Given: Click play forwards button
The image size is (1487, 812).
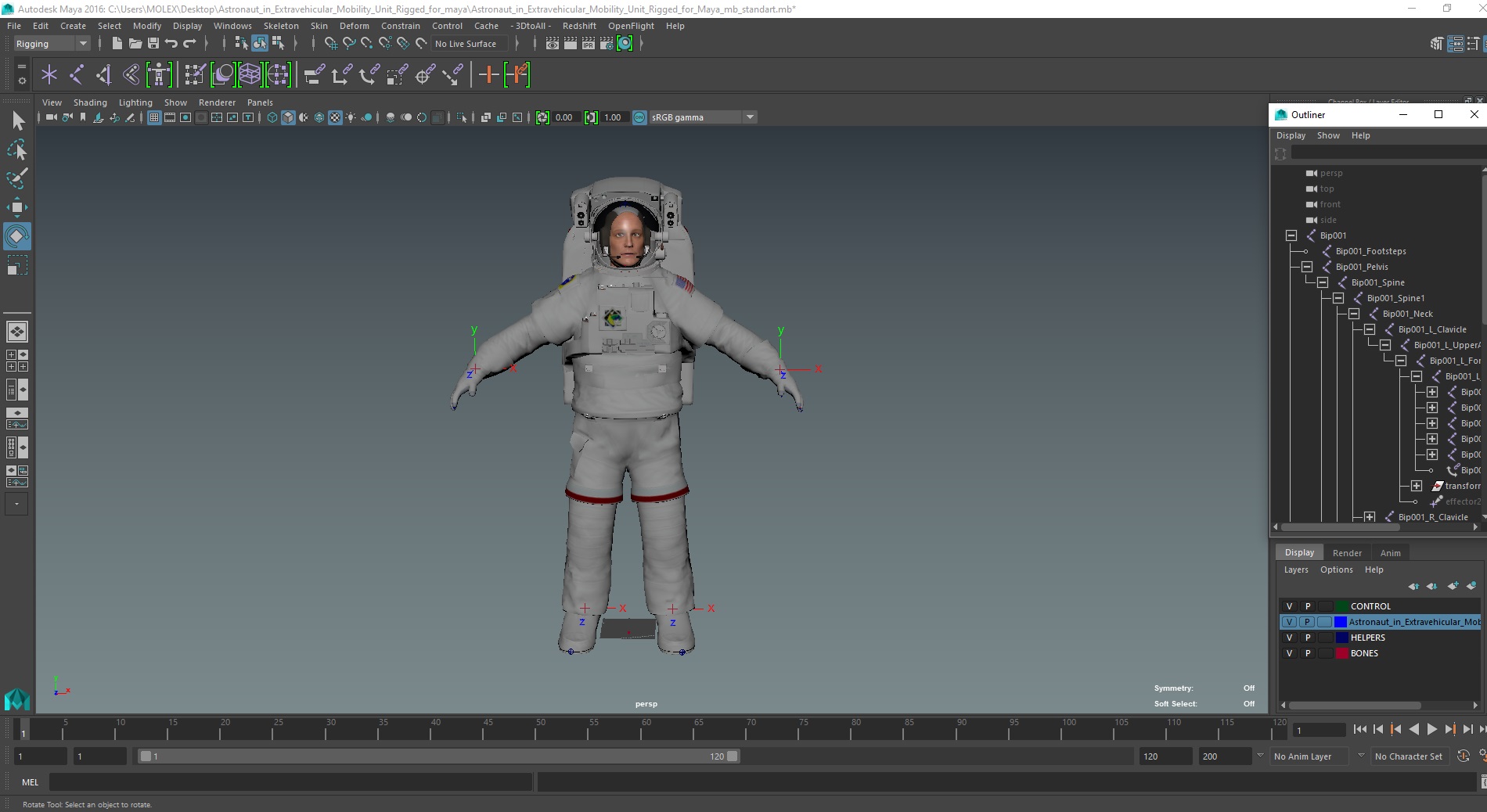Looking at the screenshot, I should tap(1431, 729).
